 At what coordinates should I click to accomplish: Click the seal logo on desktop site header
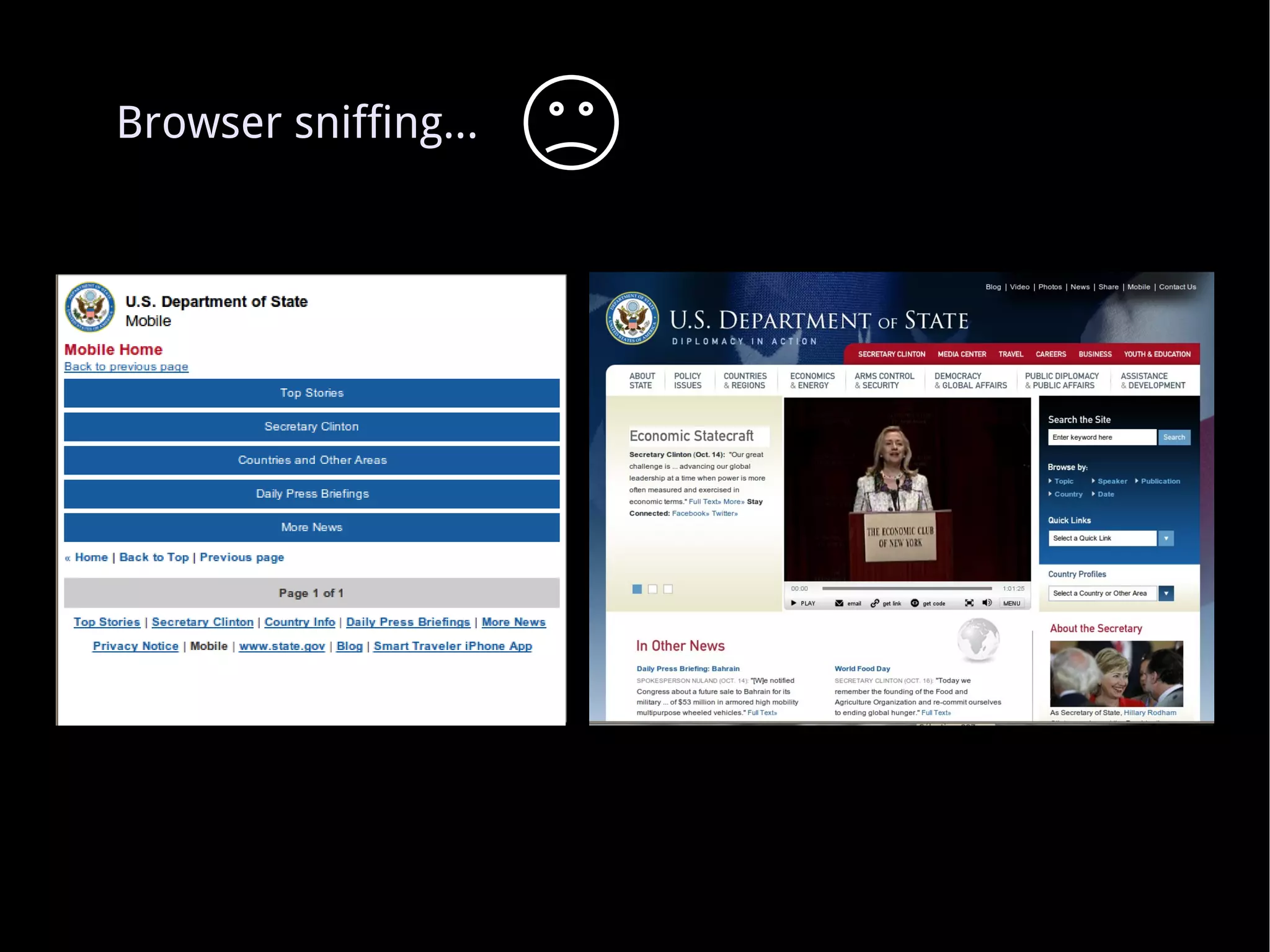pos(633,318)
